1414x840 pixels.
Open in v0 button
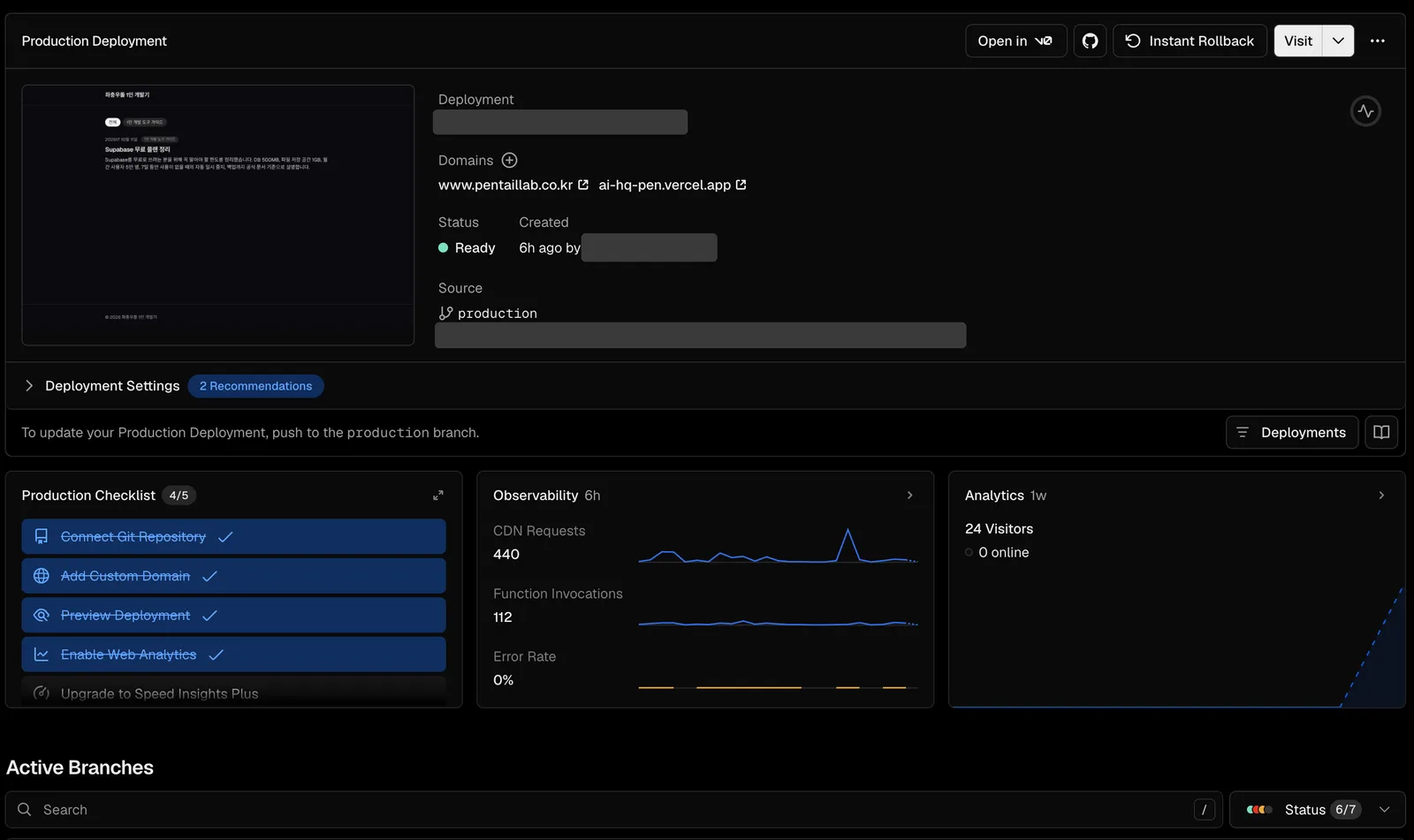[1015, 41]
